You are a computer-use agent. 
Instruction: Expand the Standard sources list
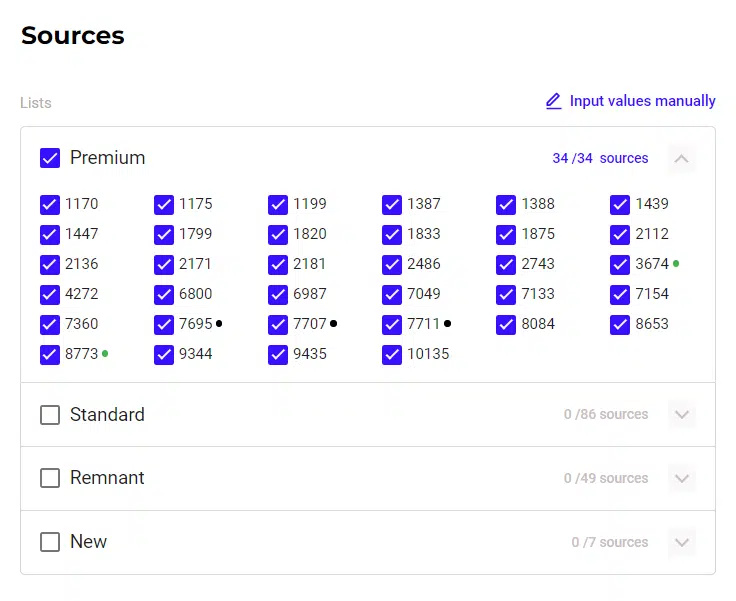(x=682, y=414)
